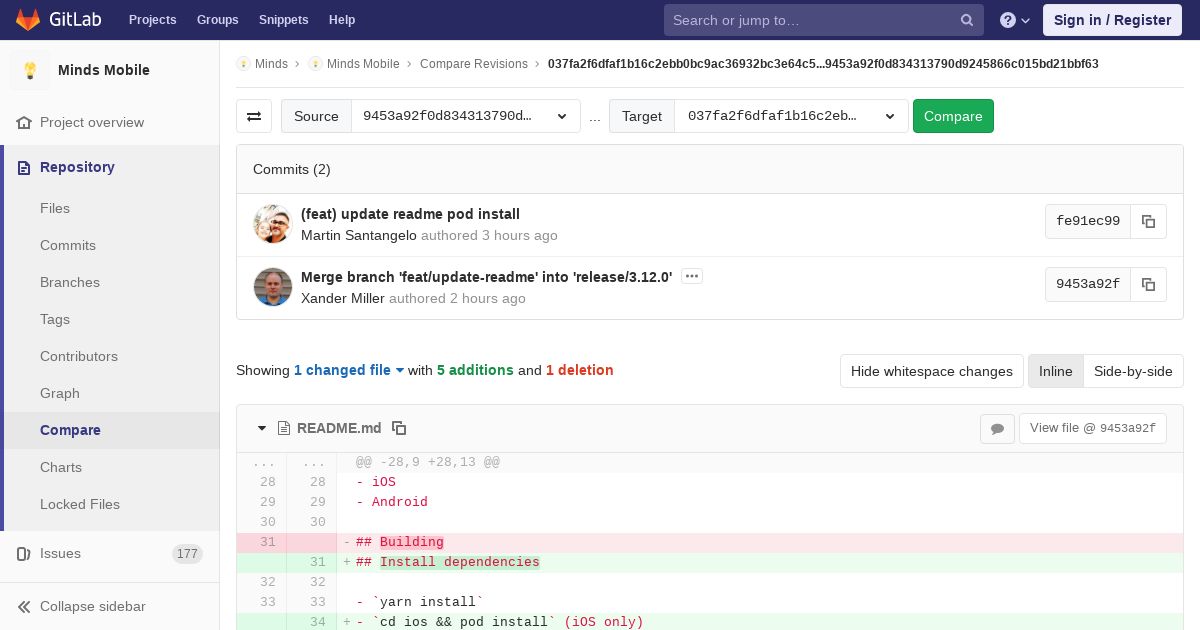Expand the merge commit description ellipsis
Viewport: 1200px width, 630px height.
coord(692,276)
